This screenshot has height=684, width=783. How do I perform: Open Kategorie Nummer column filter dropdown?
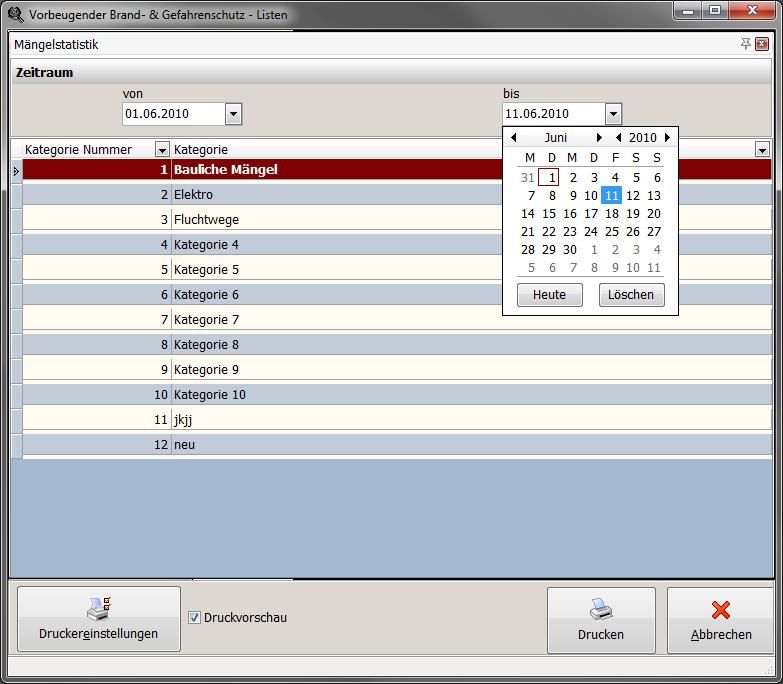pyautogui.click(x=162, y=150)
